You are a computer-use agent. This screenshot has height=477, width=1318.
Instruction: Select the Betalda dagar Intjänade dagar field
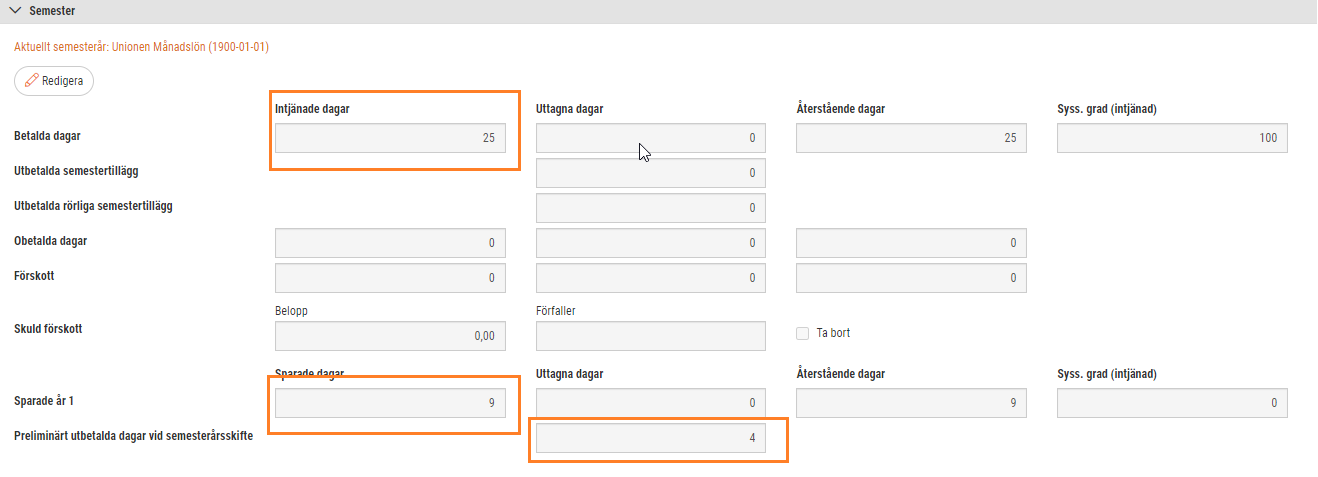coord(390,138)
